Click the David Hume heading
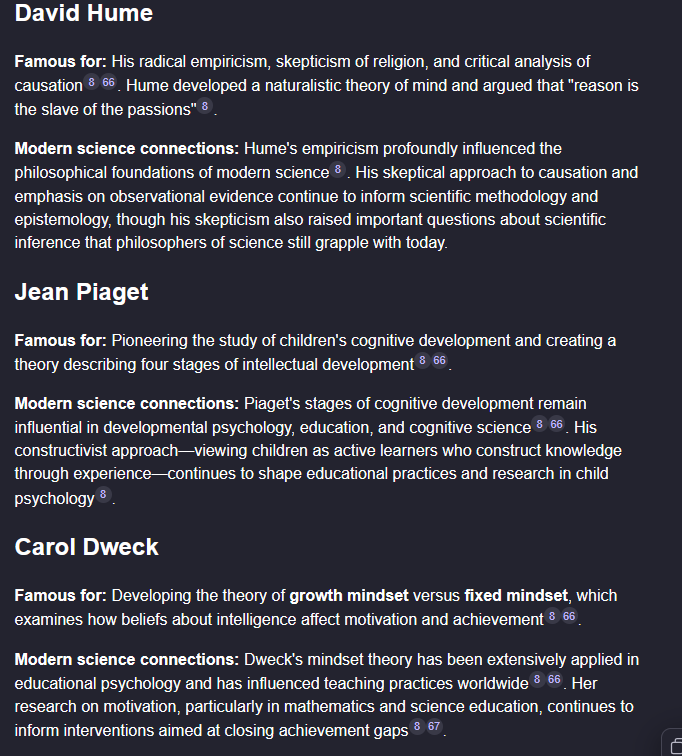This screenshot has height=756, width=682. 84,14
